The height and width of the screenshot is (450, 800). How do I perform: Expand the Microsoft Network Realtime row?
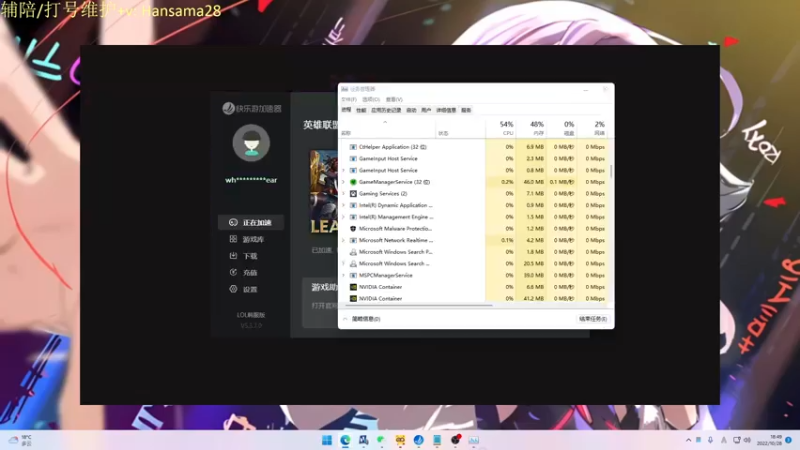(344, 240)
